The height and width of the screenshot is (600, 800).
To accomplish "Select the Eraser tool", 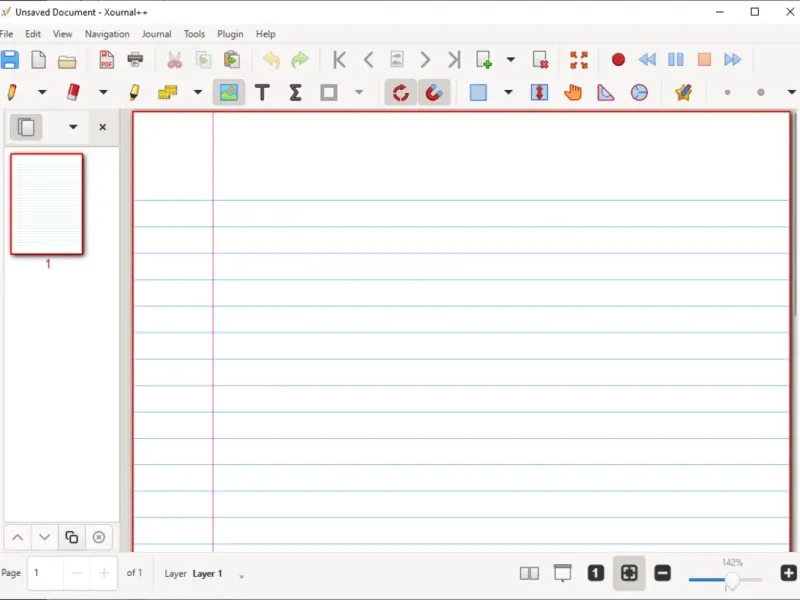I will [73, 92].
